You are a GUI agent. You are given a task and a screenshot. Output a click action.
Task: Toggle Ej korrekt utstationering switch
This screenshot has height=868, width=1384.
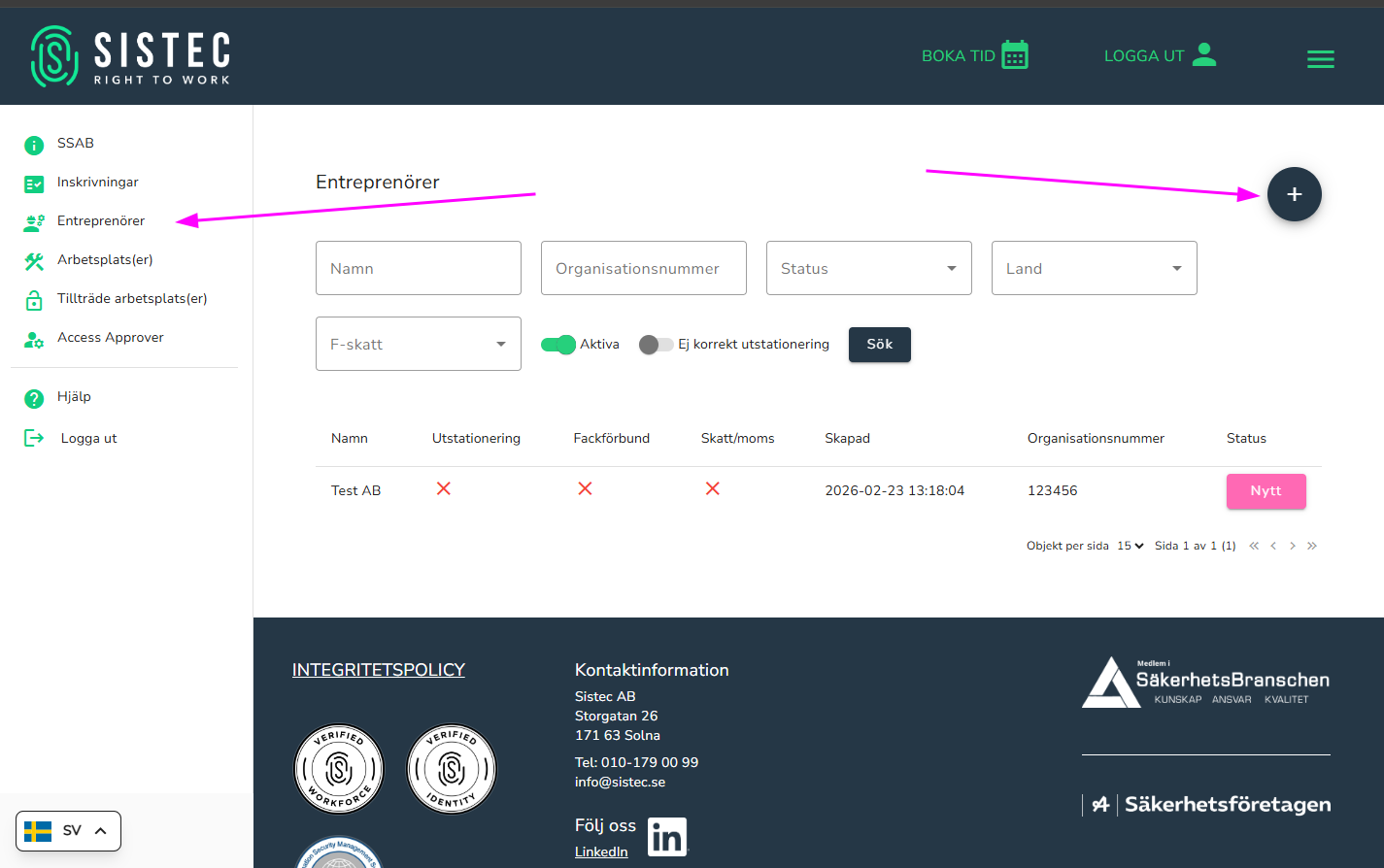657,345
